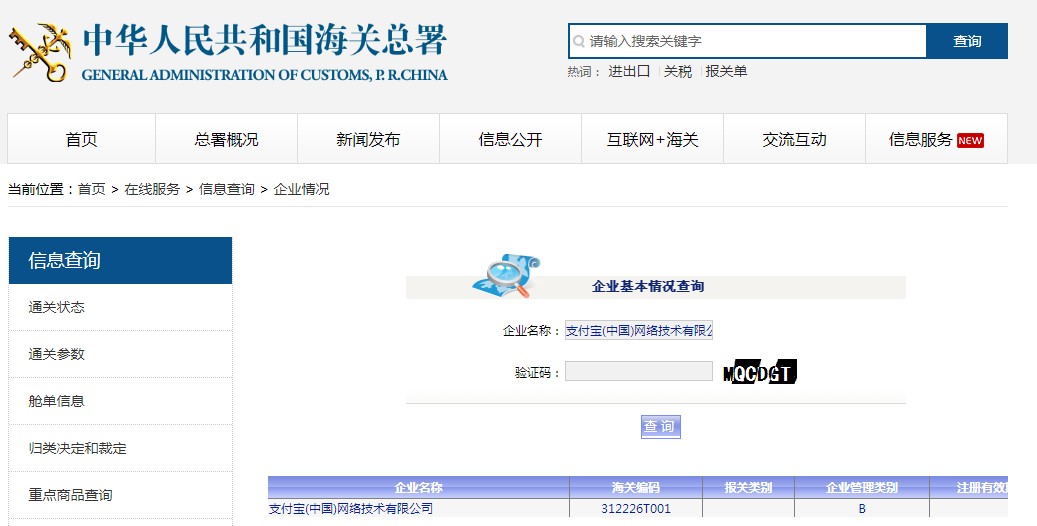
Task: Open the 总署概况 navigation menu
Action: pos(226,140)
